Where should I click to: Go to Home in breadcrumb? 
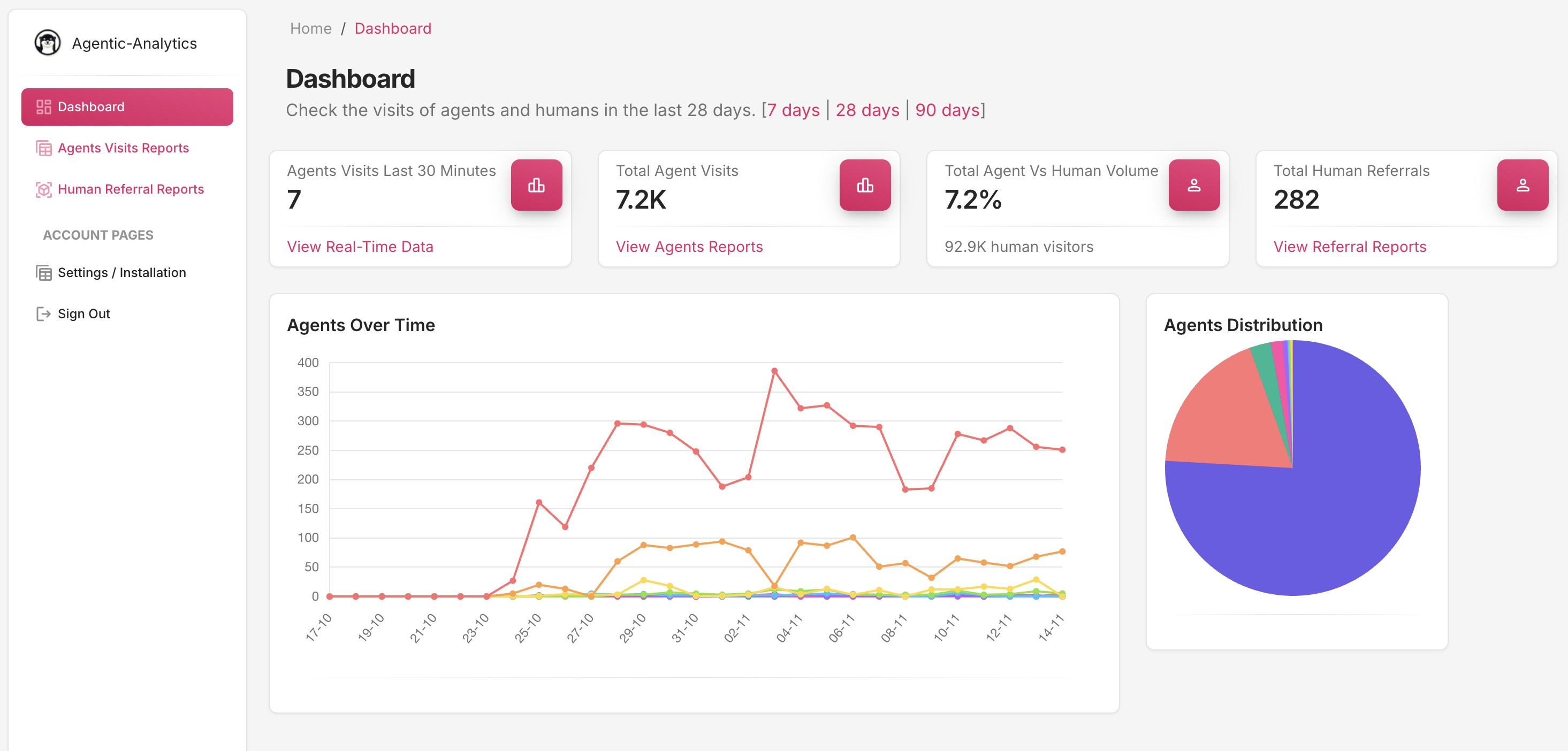coord(310,28)
